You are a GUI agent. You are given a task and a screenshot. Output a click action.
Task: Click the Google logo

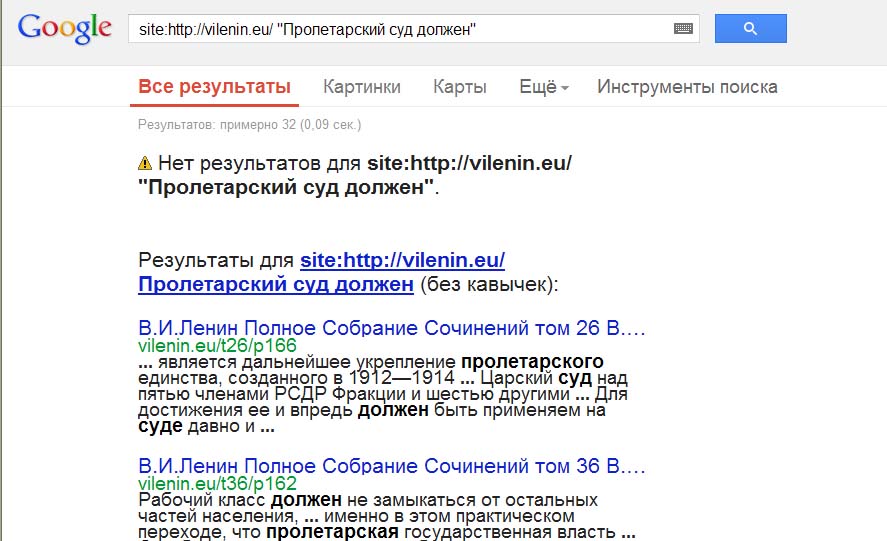click(65, 29)
